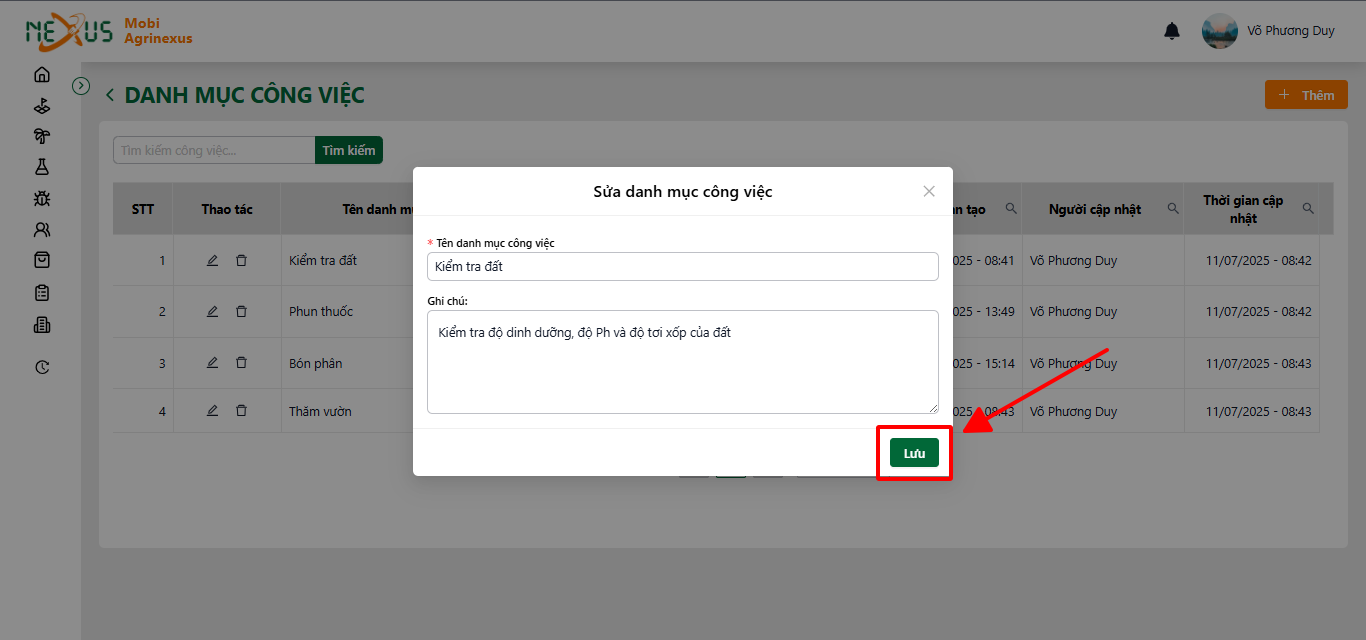Open the bug pest sidebar icon
This screenshot has height=640, width=1366.
tap(41, 198)
